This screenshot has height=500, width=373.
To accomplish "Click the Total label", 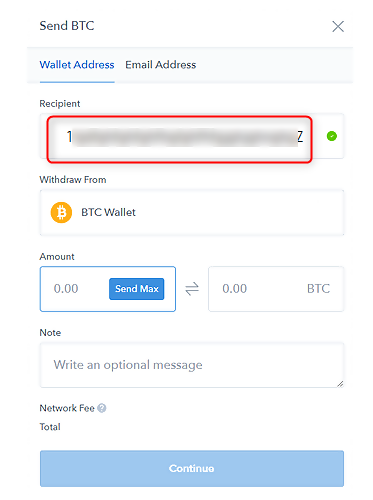I will [50, 427].
